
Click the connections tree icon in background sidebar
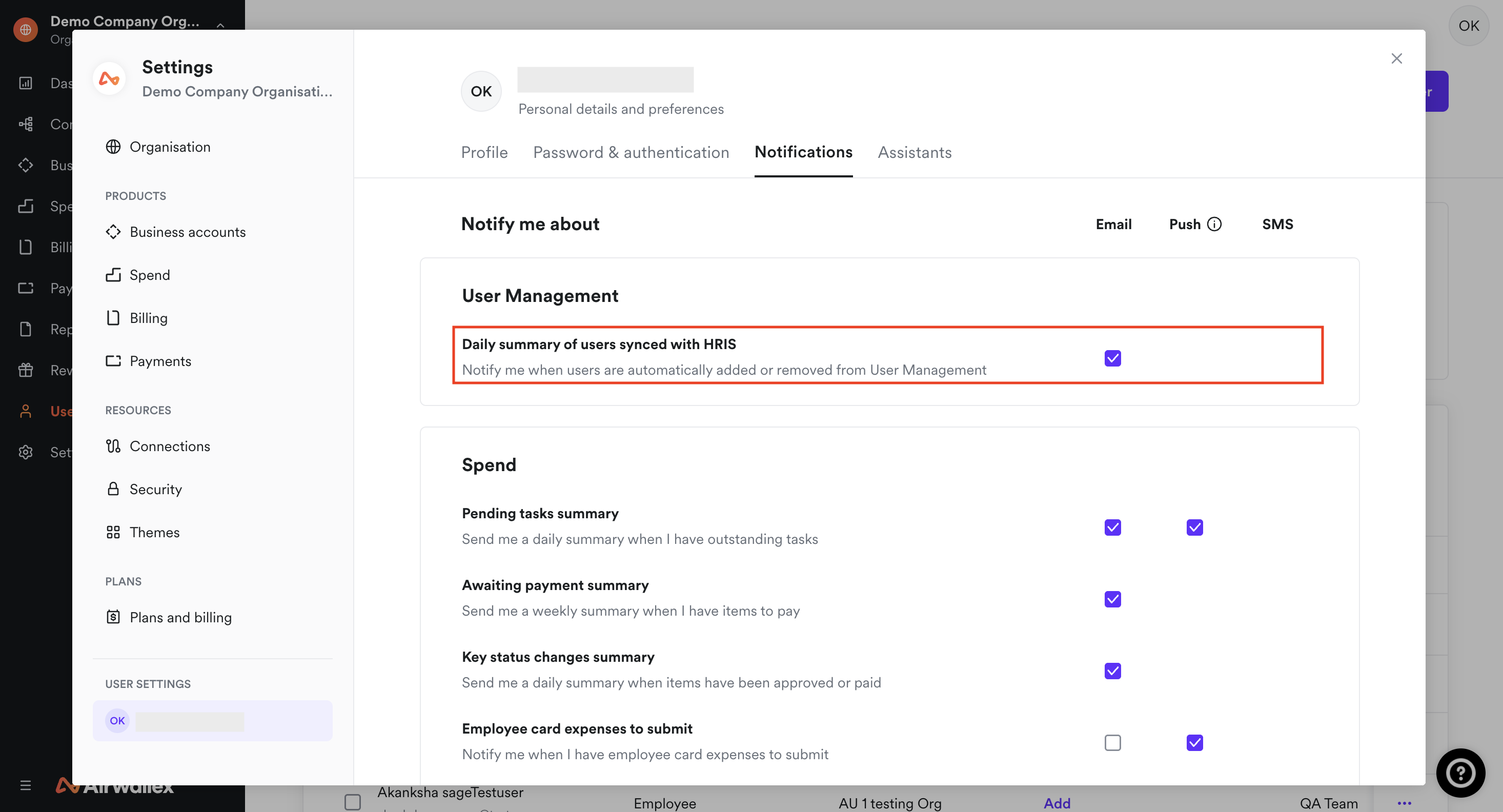coord(26,124)
